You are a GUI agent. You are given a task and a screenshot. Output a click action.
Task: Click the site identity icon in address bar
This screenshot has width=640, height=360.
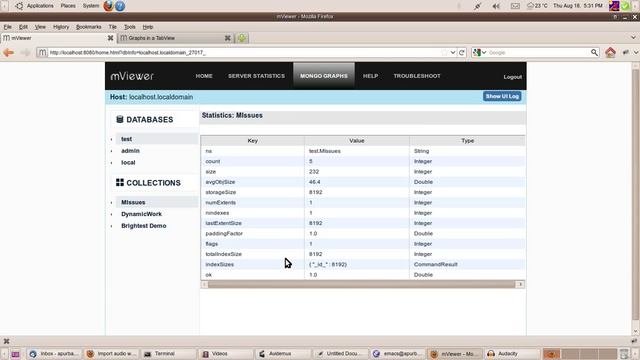click(42, 52)
